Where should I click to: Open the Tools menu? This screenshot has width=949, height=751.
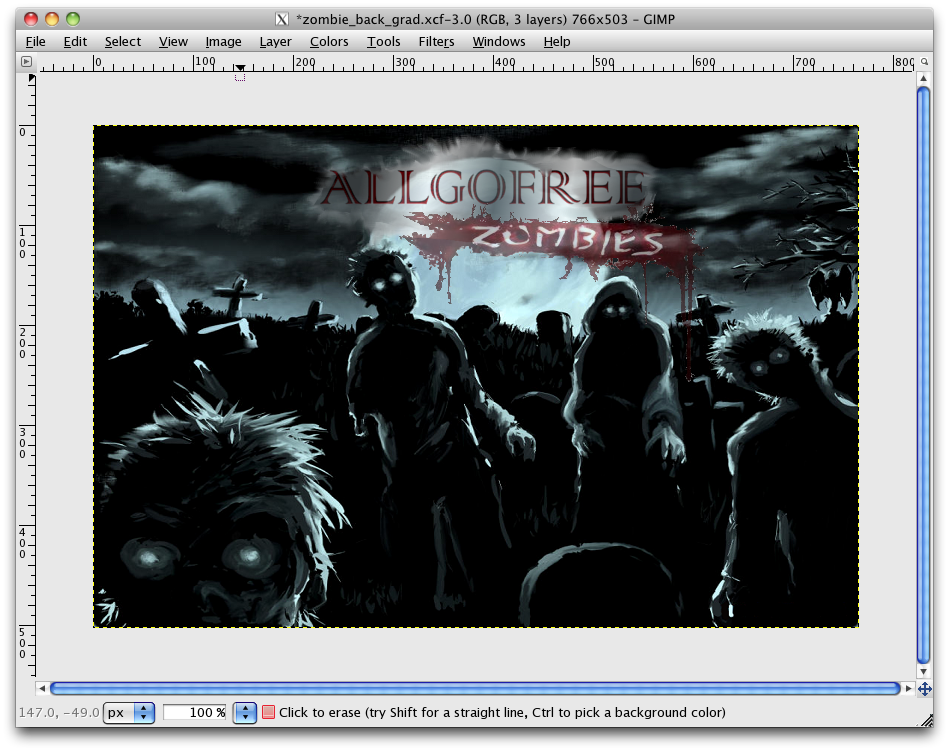pos(383,42)
